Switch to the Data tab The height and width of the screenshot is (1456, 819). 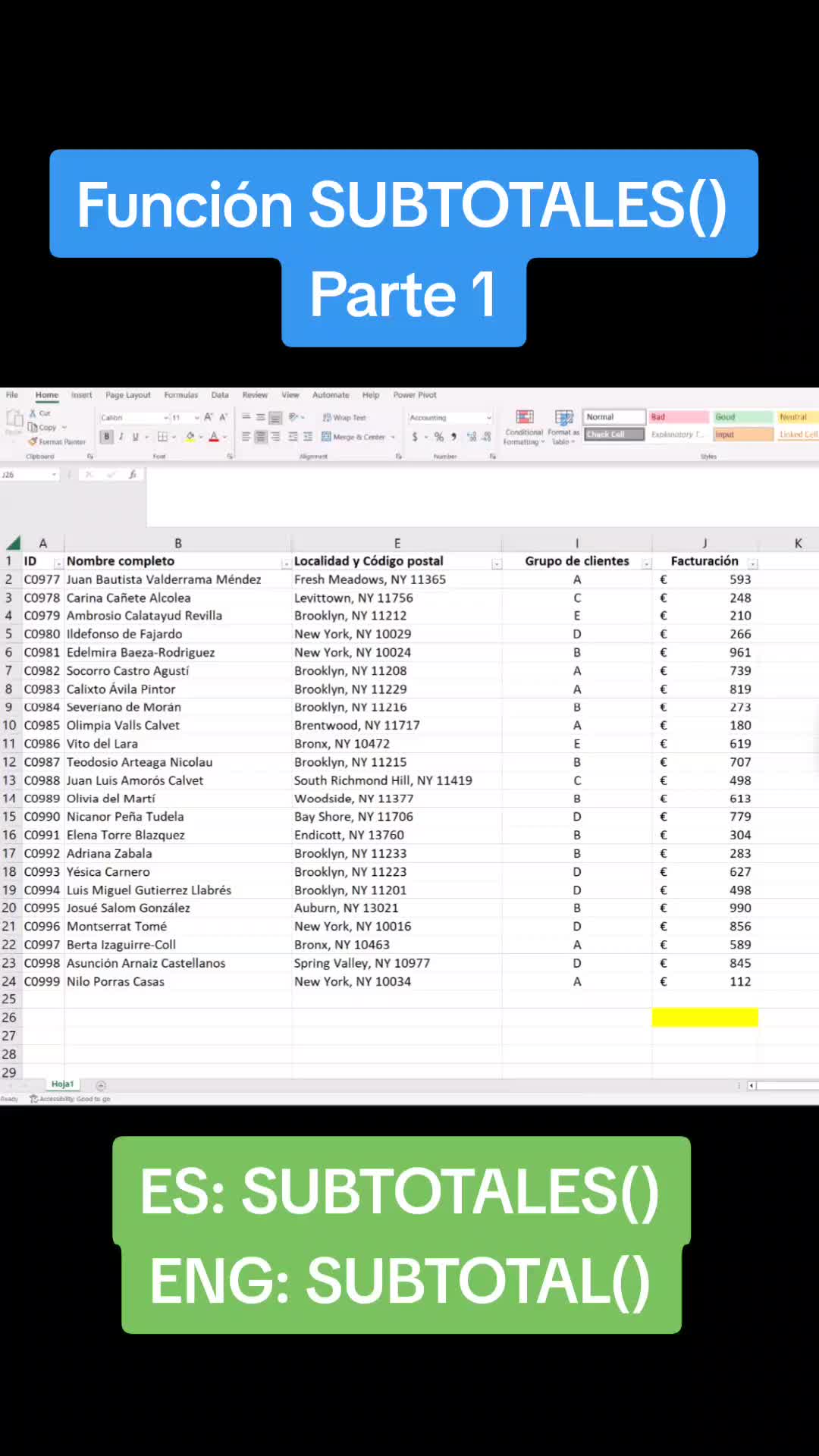tap(220, 395)
